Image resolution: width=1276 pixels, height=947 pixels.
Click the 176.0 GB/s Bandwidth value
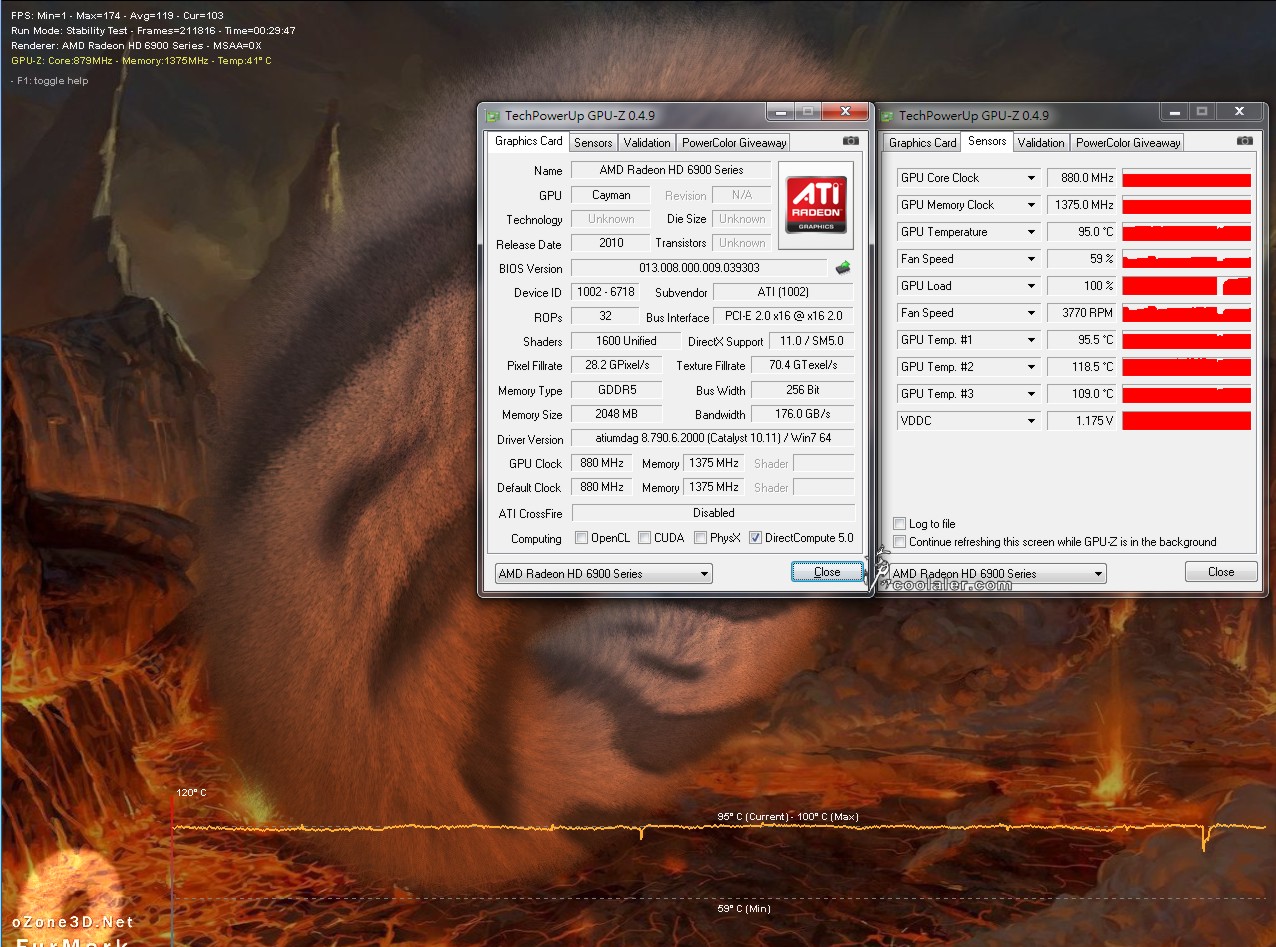pos(803,414)
